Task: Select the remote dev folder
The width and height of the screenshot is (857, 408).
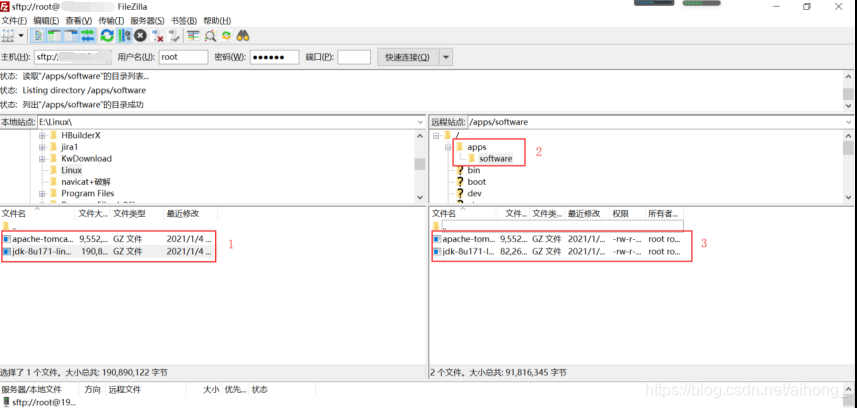Action: pos(474,194)
